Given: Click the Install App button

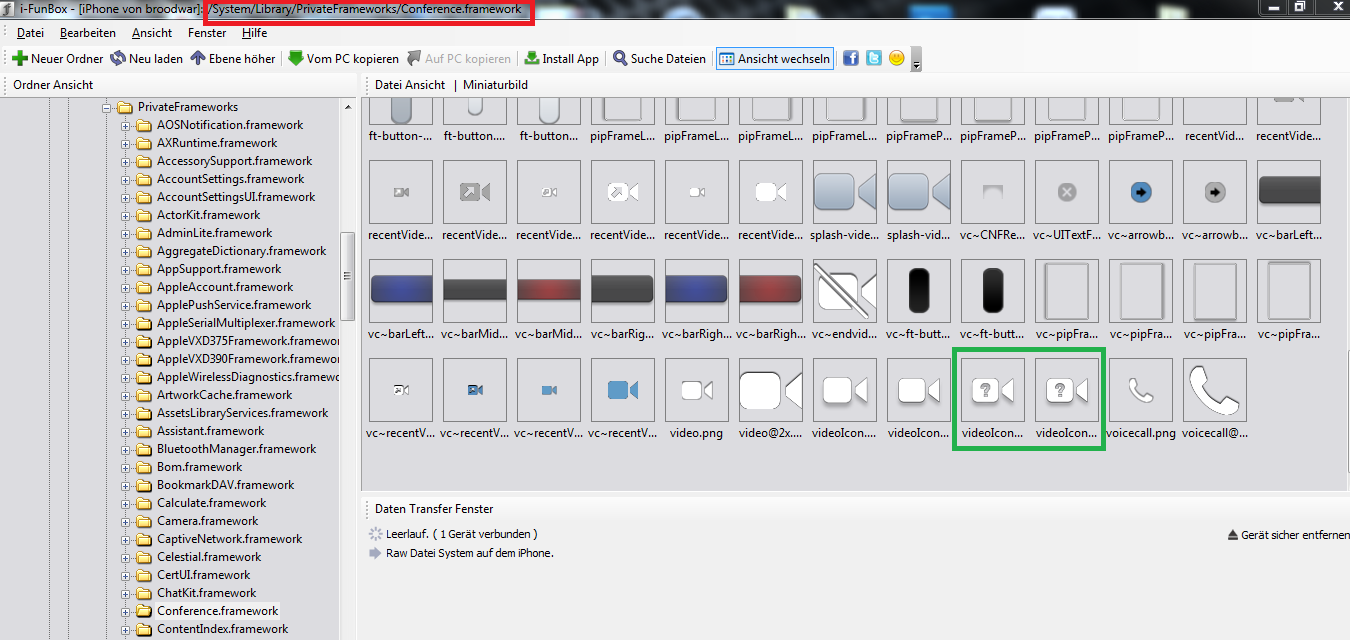Looking at the screenshot, I should (x=561, y=59).
